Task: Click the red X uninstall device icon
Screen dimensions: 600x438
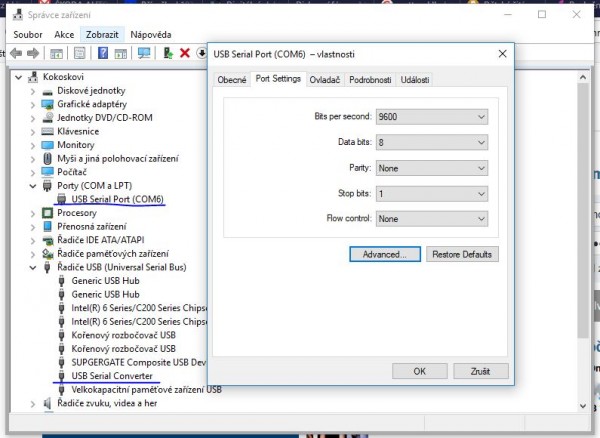Action: pyautogui.click(x=184, y=53)
